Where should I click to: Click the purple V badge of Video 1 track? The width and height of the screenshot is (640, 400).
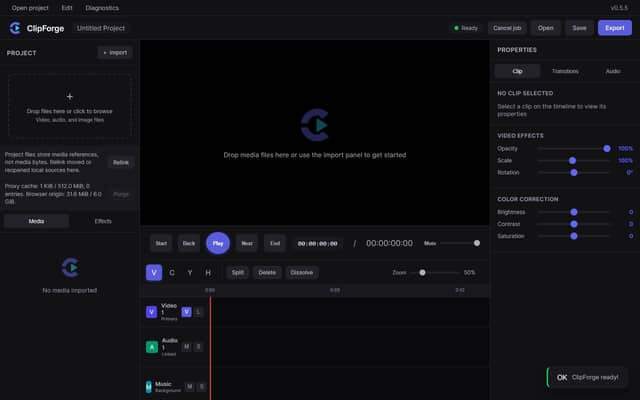click(x=151, y=312)
